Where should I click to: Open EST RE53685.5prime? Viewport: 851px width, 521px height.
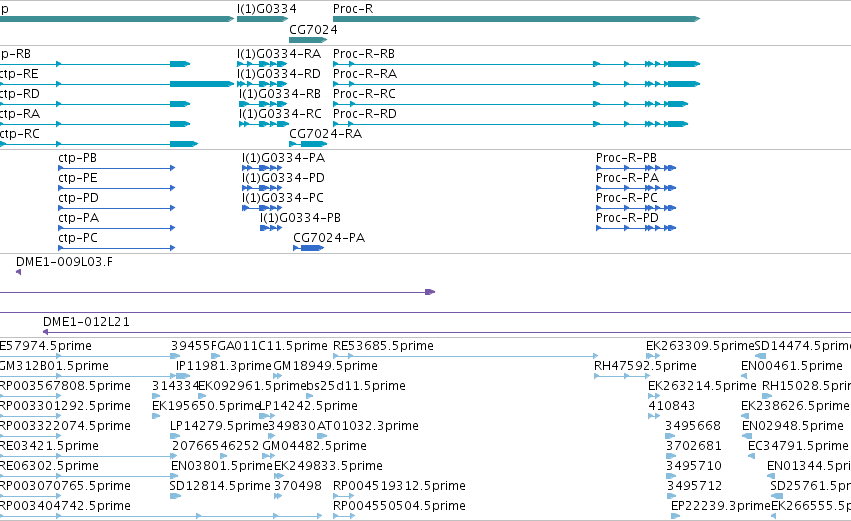[383, 346]
